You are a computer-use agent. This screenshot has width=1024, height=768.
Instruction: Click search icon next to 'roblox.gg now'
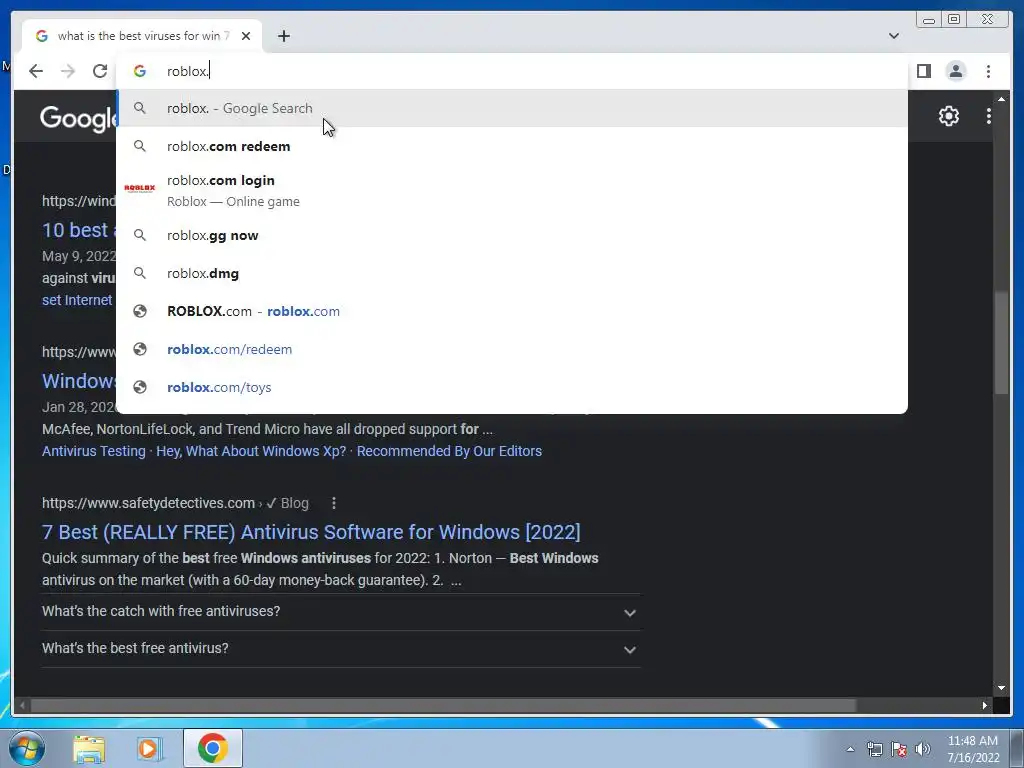point(140,235)
